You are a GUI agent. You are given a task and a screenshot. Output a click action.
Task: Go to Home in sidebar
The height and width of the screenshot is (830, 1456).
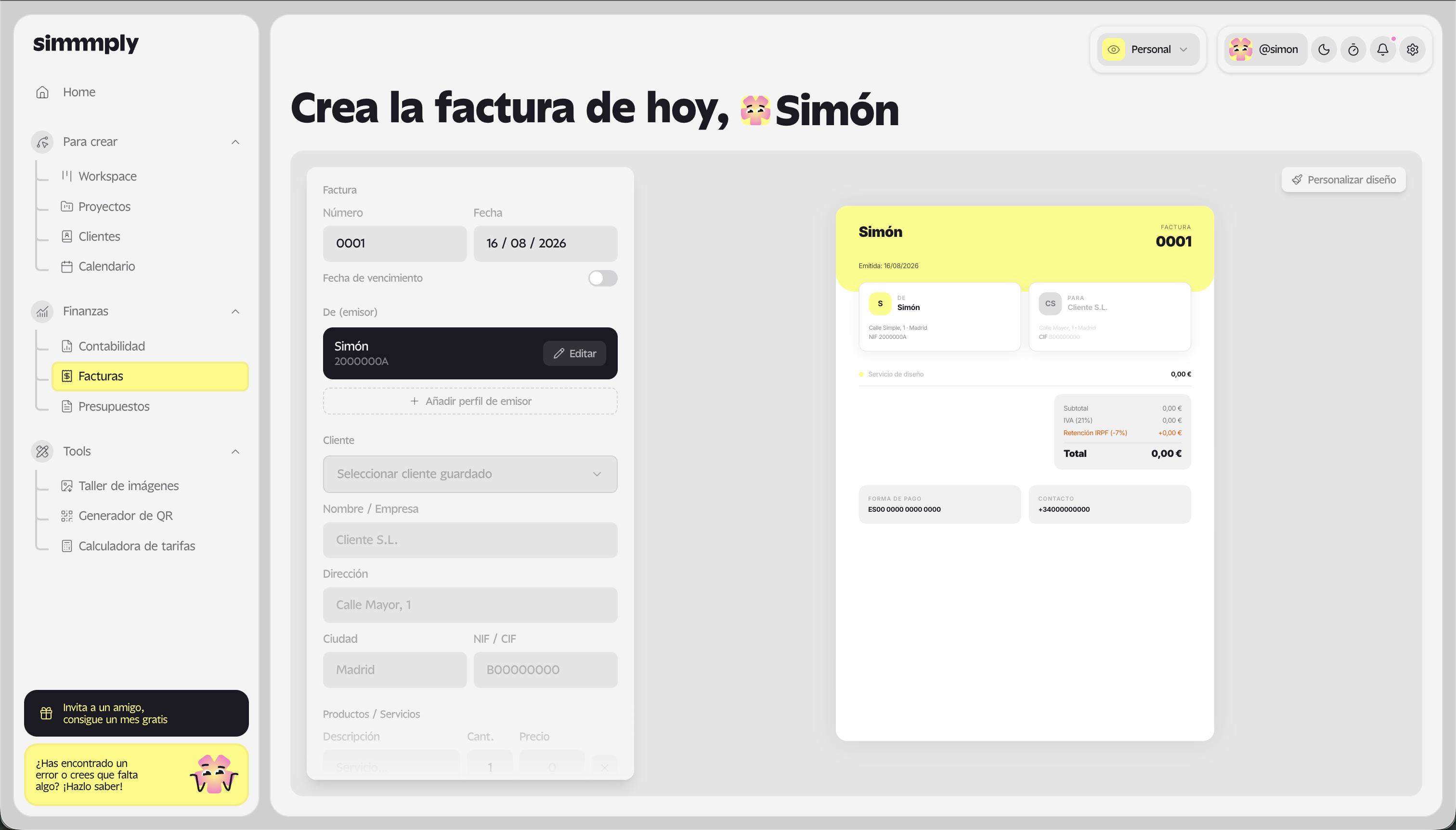pyautogui.click(x=79, y=92)
